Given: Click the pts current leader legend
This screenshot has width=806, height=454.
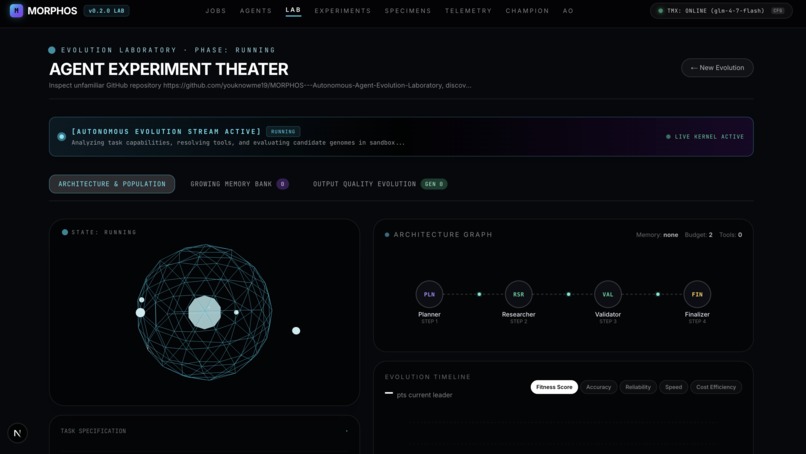Looking at the screenshot, I should [424, 395].
